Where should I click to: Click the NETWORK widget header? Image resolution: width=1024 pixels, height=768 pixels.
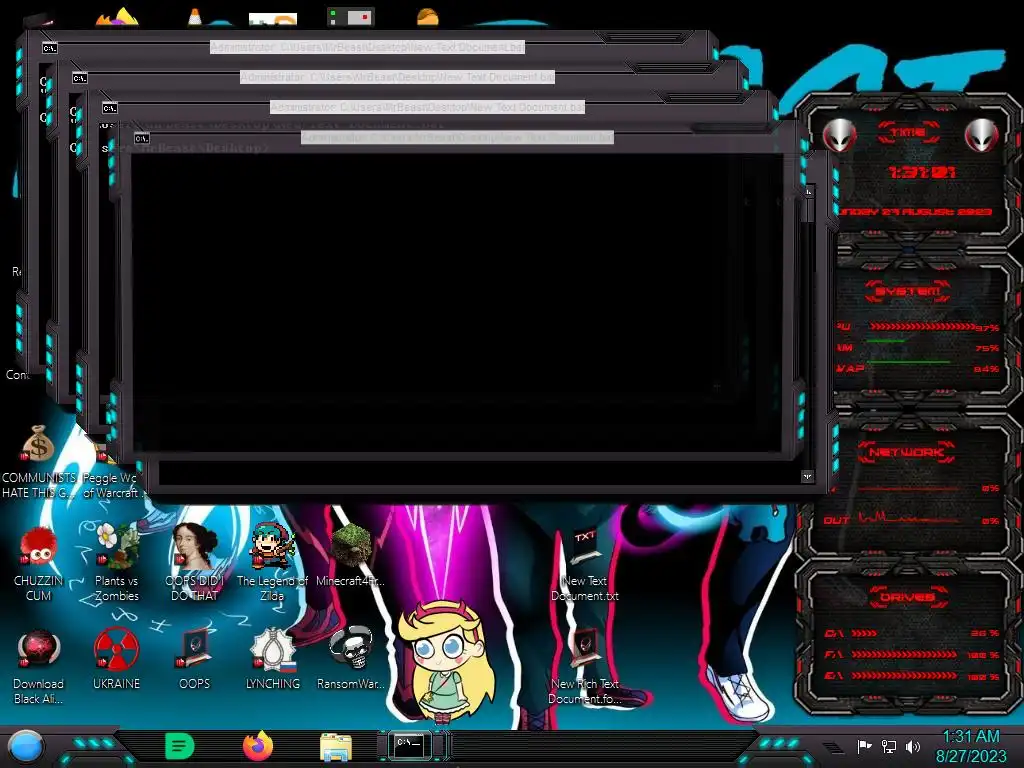[x=906, y=452]
